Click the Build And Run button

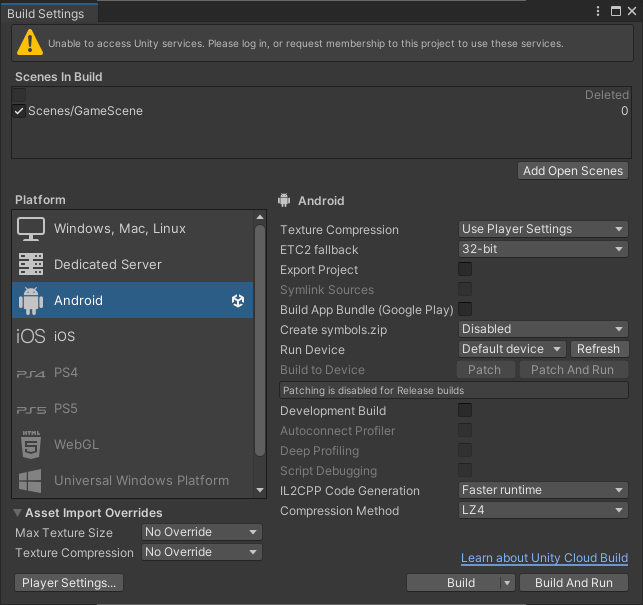(x=574, y=583)
